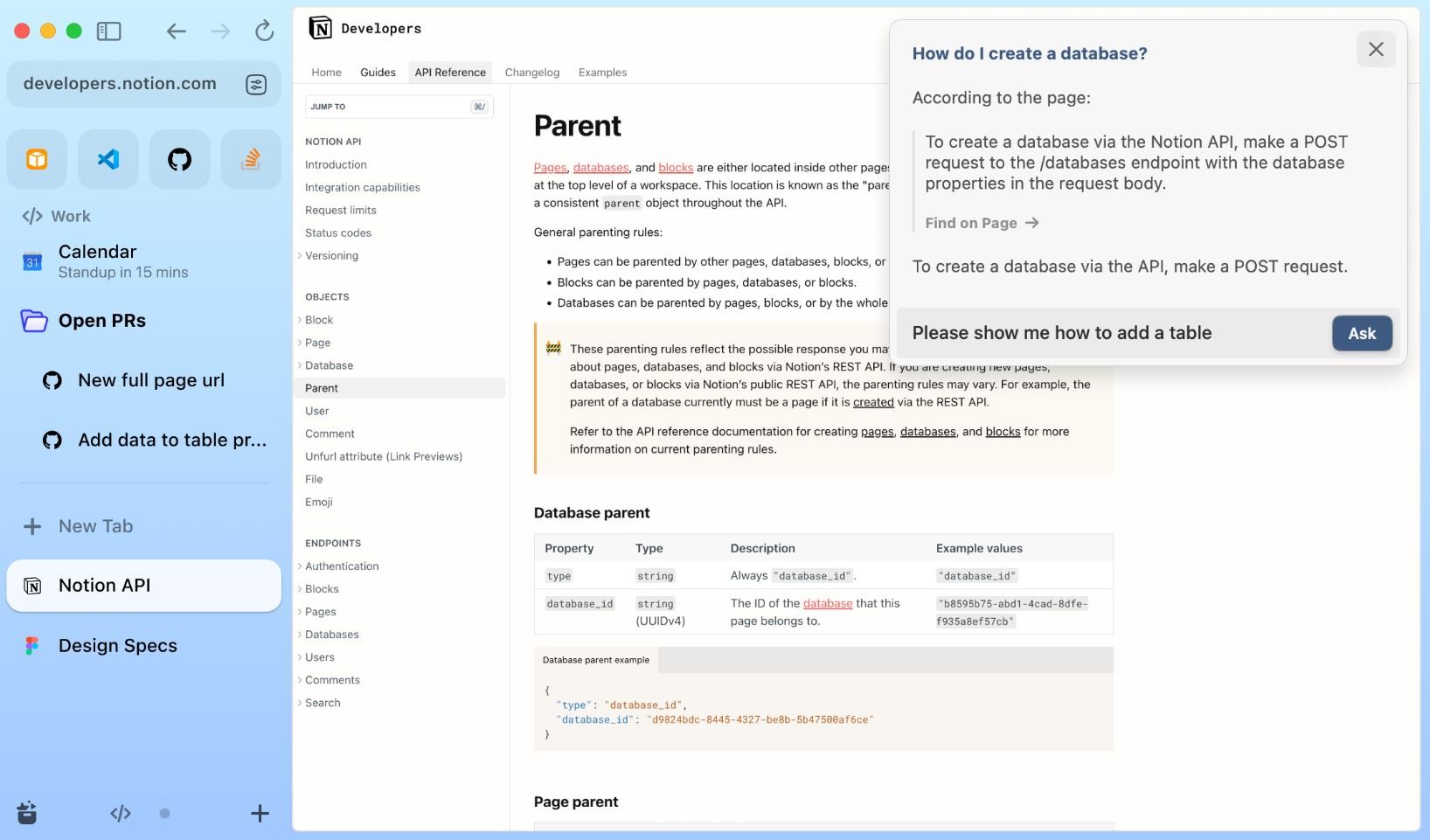Screen dimensions: 1430x840
Task: Follow the blocks link in callout
Action: pyautogui.click(x=1003, y=432)
